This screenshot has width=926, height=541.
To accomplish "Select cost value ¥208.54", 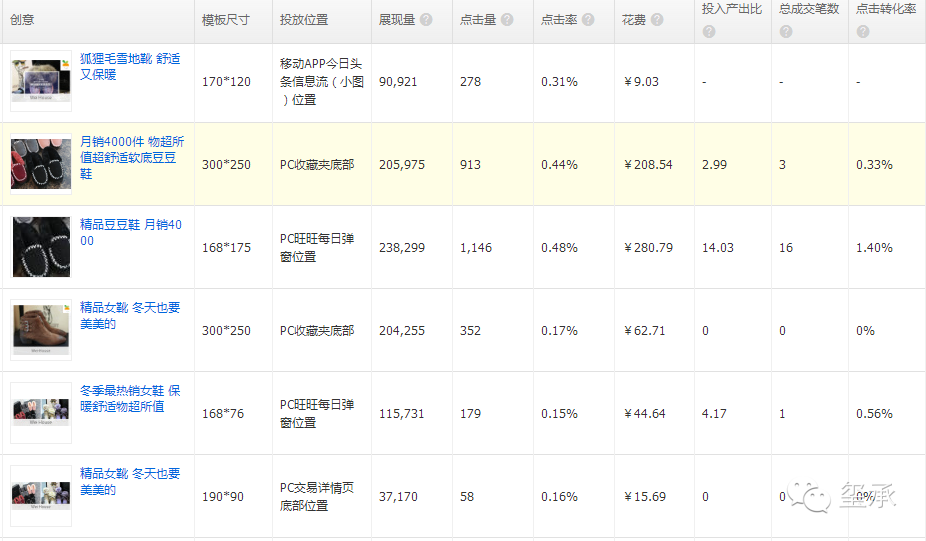I will point(648,165).
